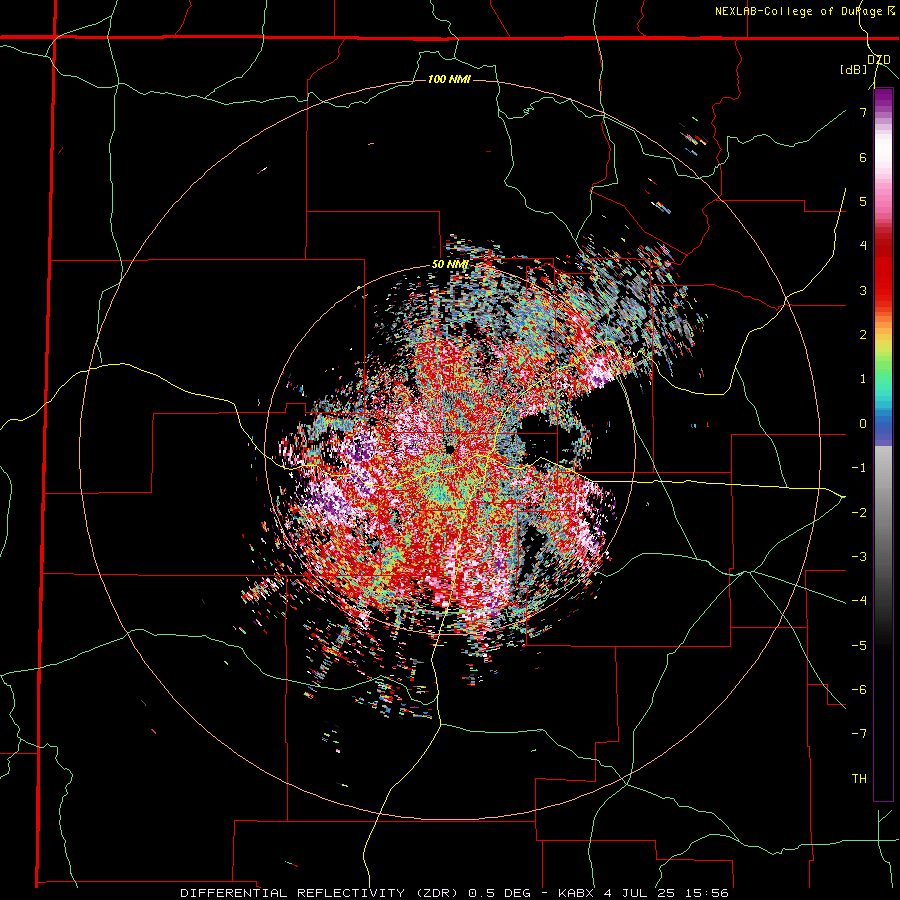
Task: Click the -3 value on the scale
Action: click(x=859, y=557)
